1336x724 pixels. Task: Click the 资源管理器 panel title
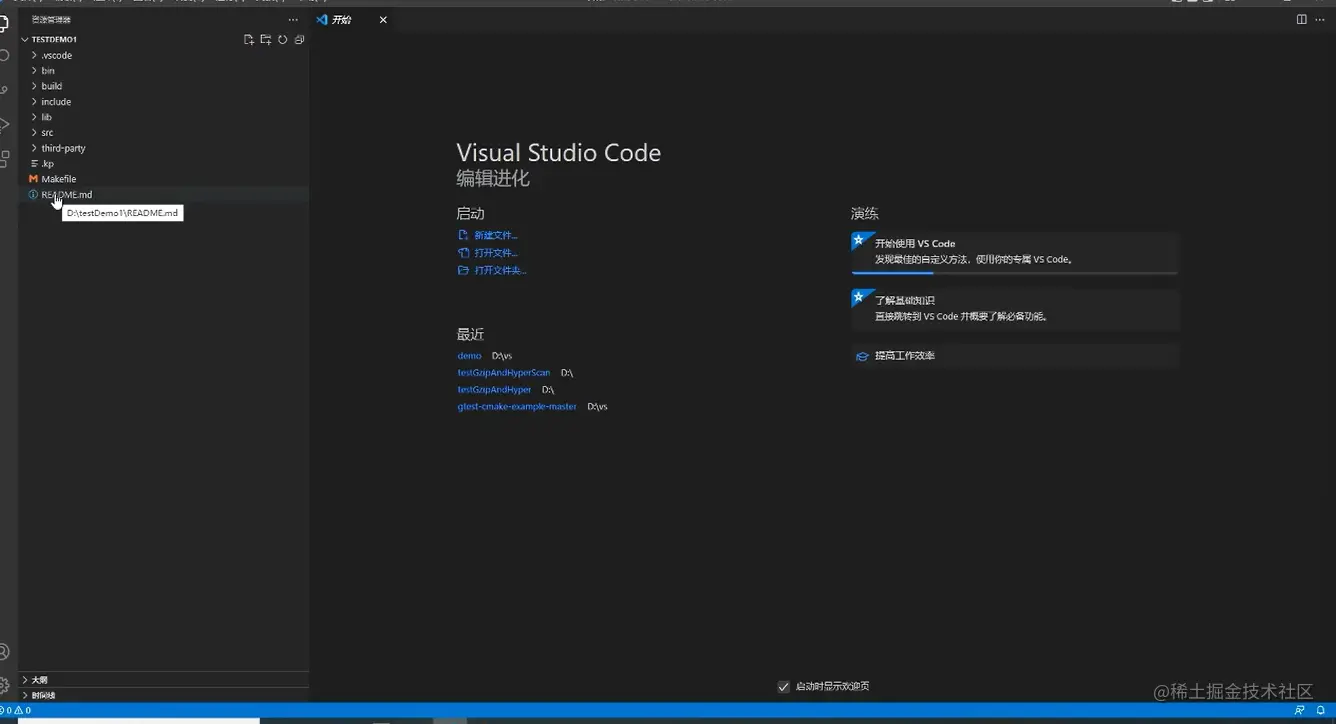click(51, 20)
